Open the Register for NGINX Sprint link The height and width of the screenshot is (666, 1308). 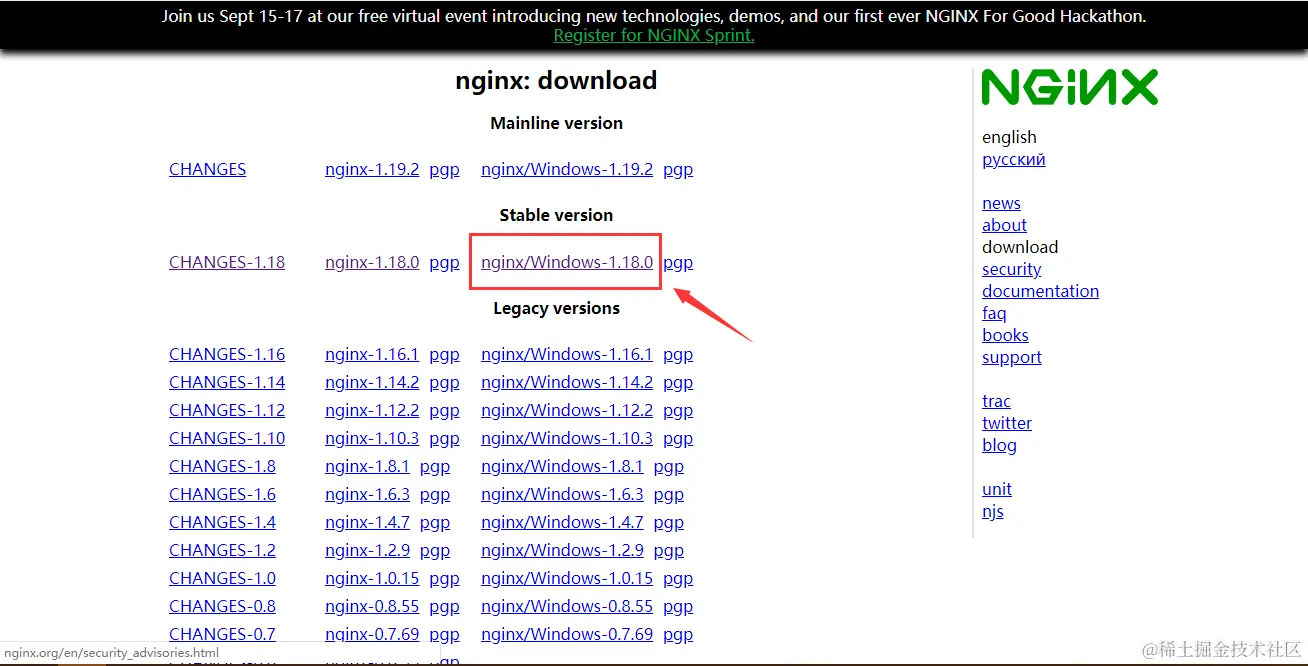[654, 35]
